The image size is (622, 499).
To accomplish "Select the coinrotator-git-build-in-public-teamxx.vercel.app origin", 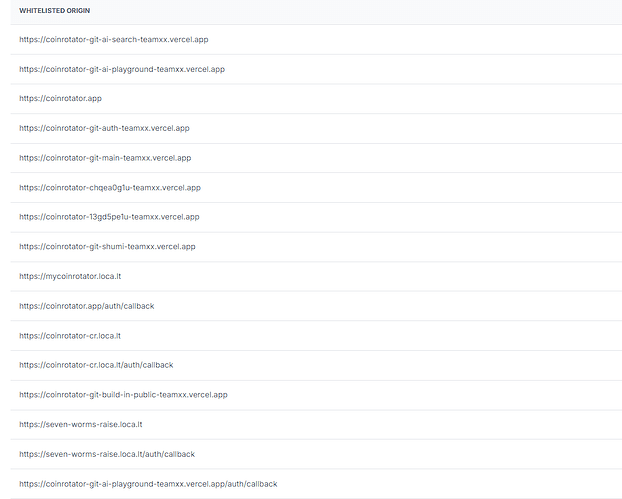I will (x=123, y=395).
